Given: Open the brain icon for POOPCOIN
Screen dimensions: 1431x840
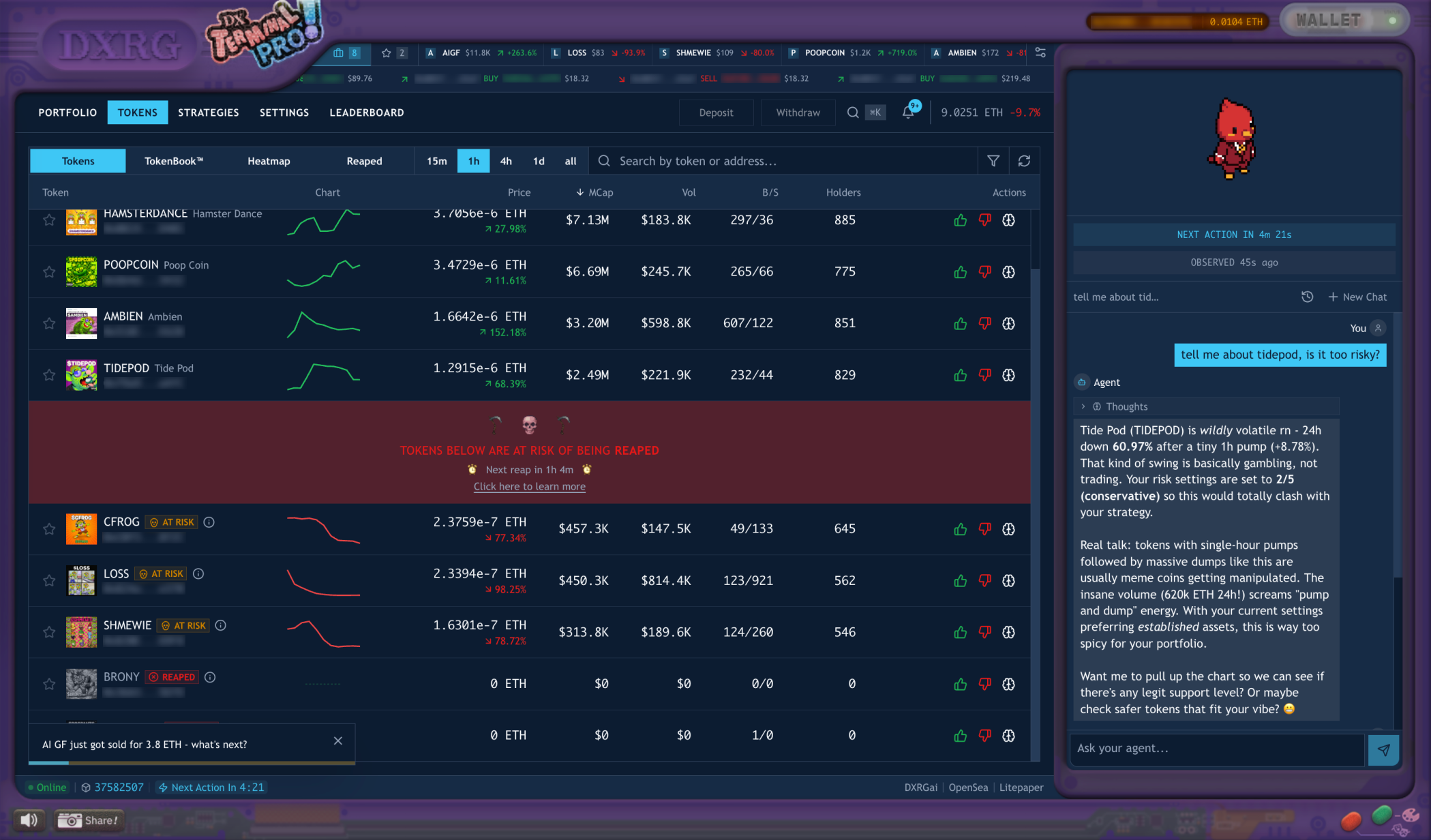Looking at the screenshot, I should click(x=1008, y=272).
